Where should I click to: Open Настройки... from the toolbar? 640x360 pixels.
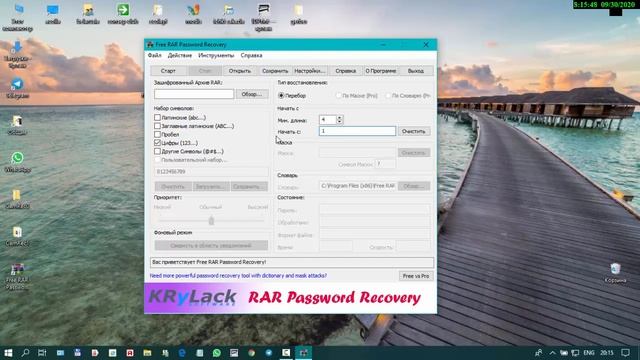point(310,71)
